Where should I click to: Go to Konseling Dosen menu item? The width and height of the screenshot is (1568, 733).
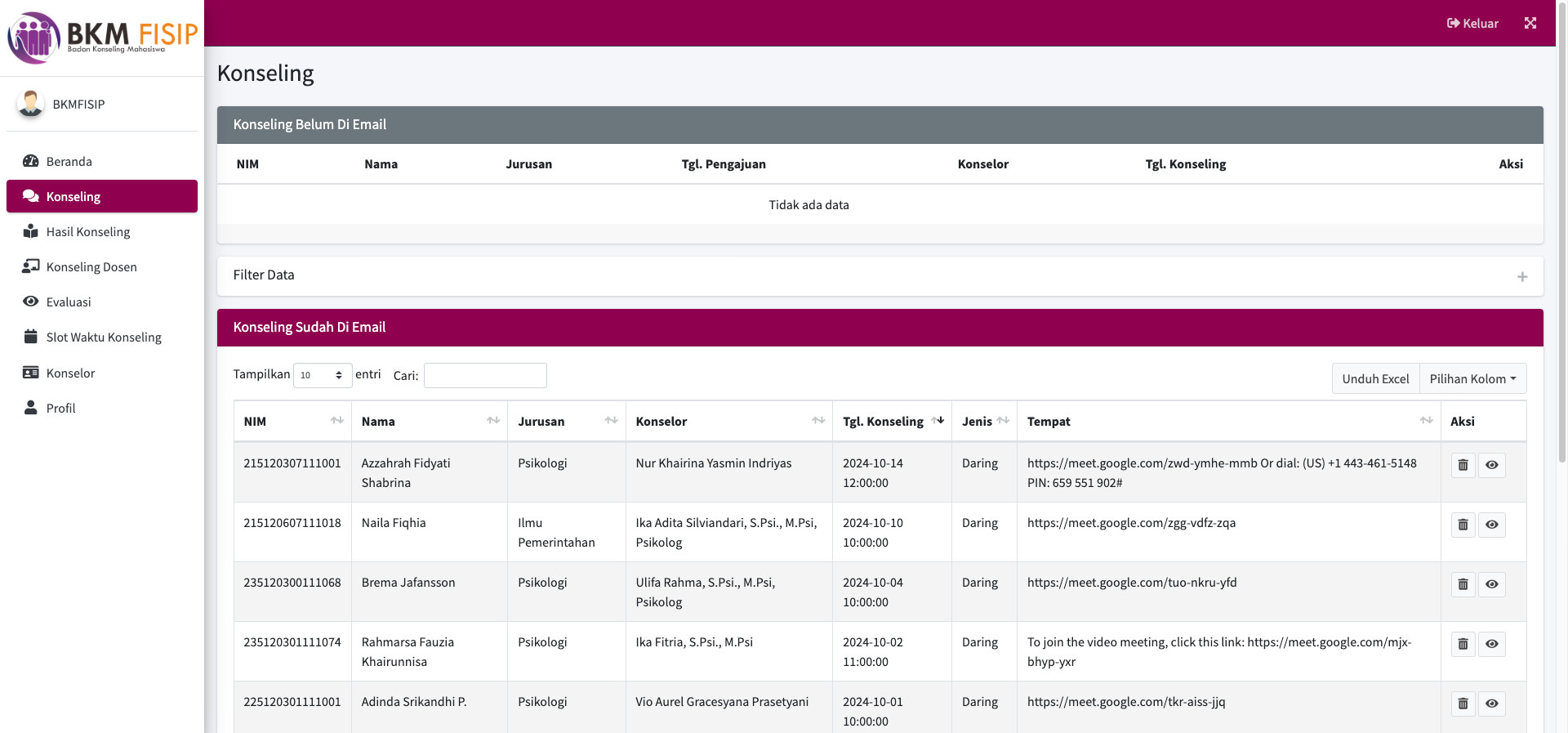[102, 266]
